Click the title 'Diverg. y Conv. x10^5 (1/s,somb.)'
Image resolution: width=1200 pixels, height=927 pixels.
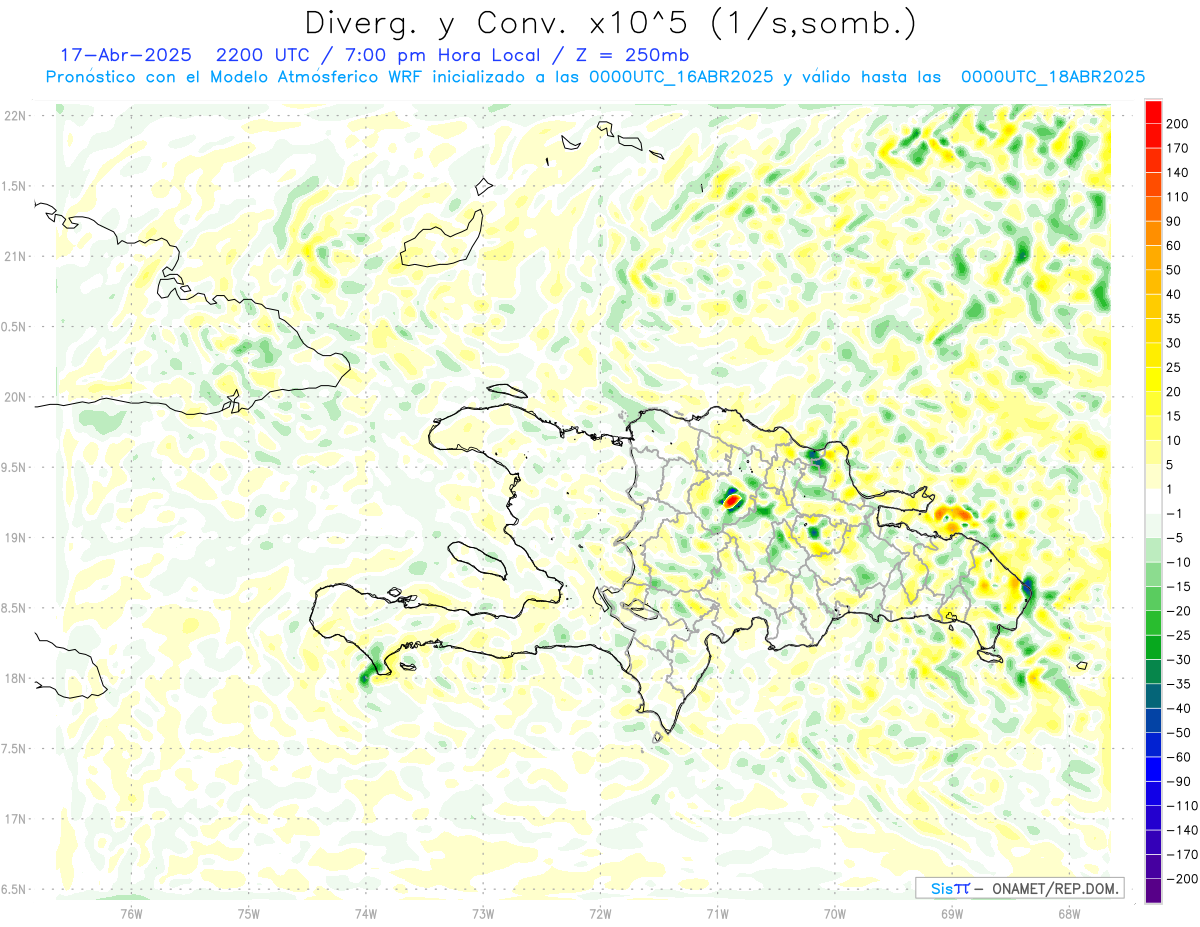(609, 23)
